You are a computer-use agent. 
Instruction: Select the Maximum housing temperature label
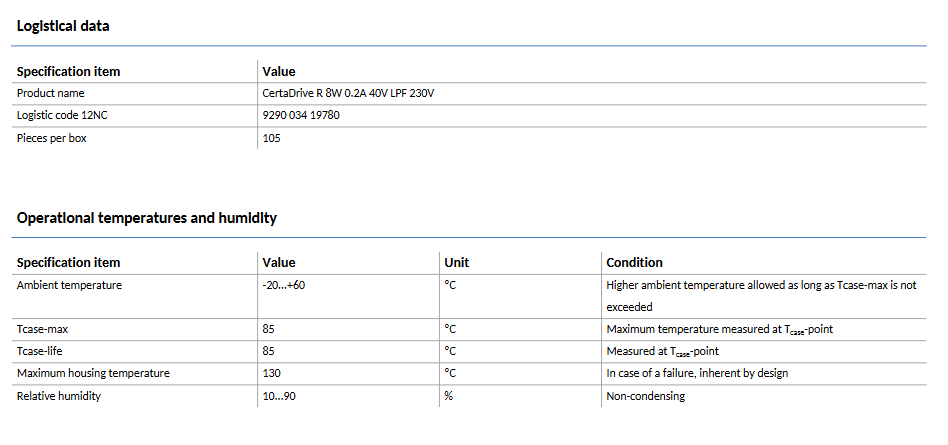coord(93,373)
